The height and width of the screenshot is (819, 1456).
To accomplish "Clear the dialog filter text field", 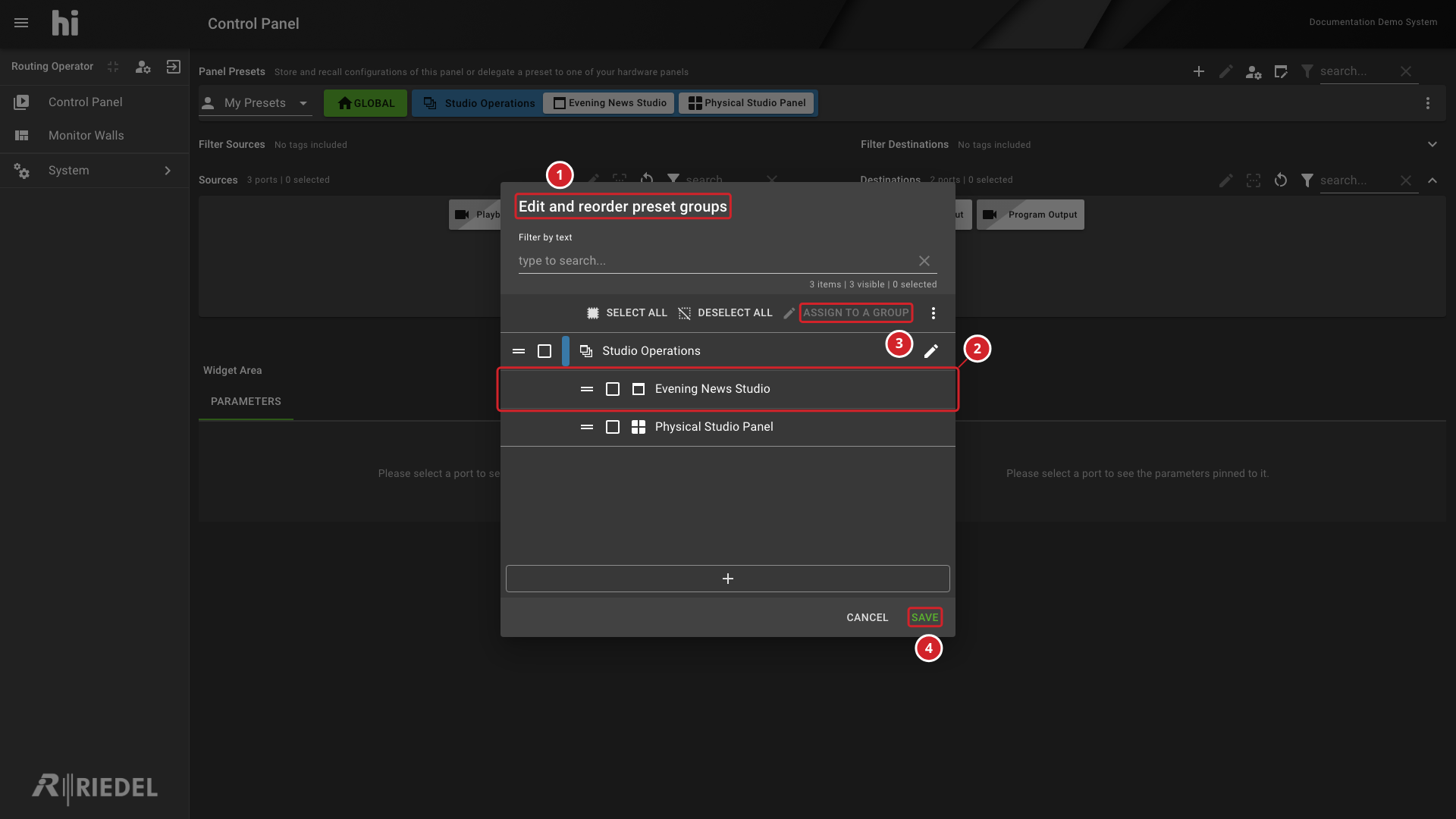I will [924, 261].
